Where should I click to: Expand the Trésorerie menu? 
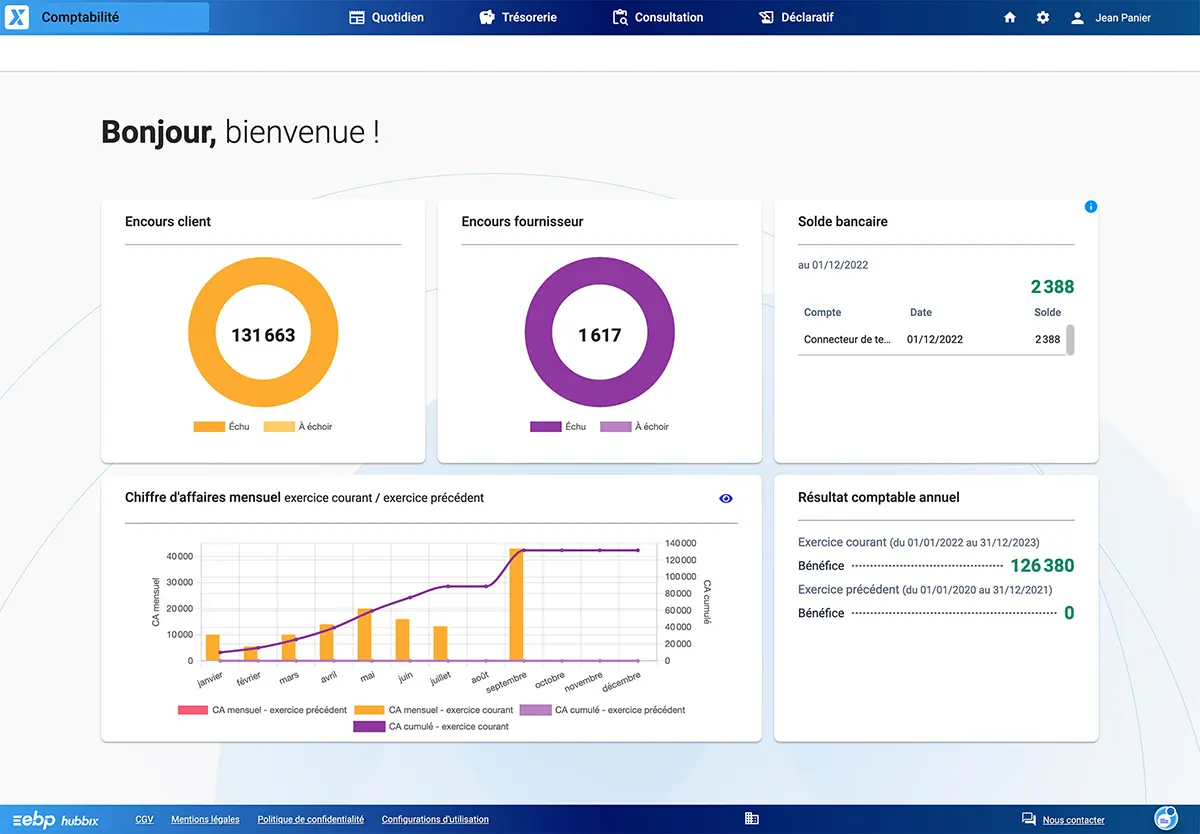(518, 17)
